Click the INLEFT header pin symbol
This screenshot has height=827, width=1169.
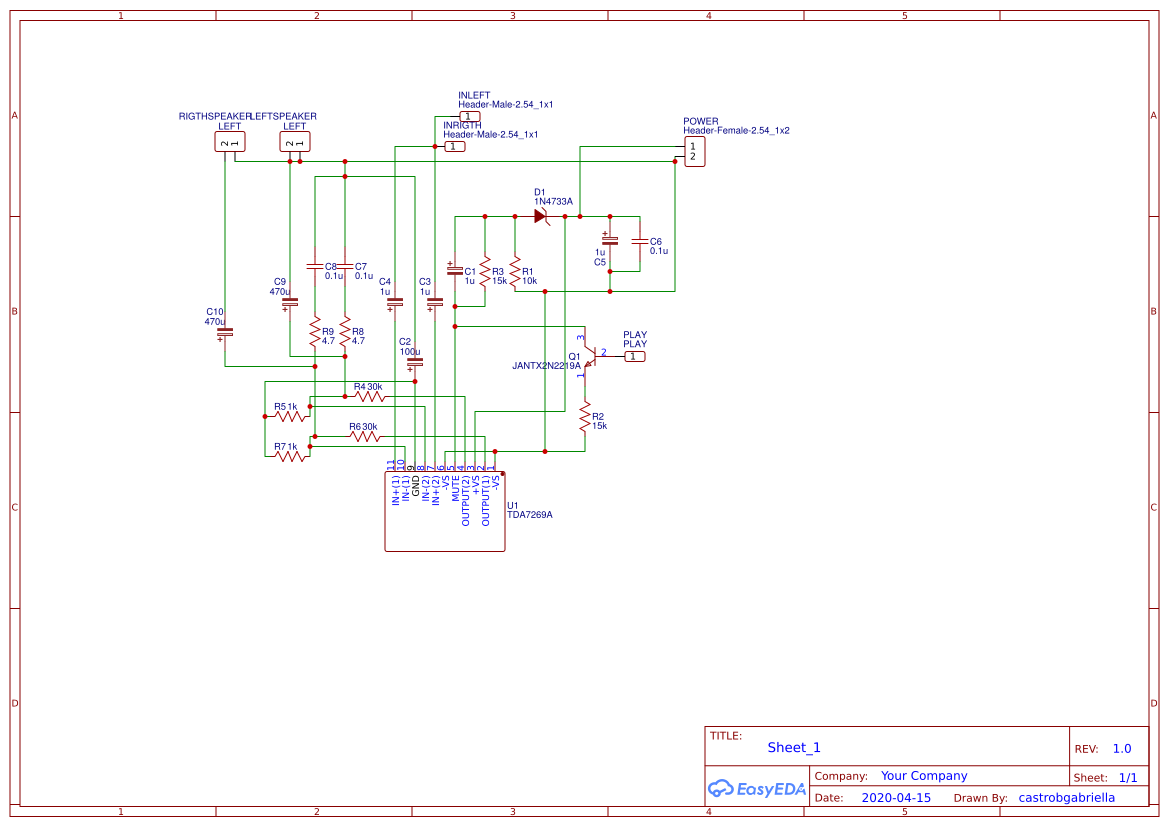470,116
